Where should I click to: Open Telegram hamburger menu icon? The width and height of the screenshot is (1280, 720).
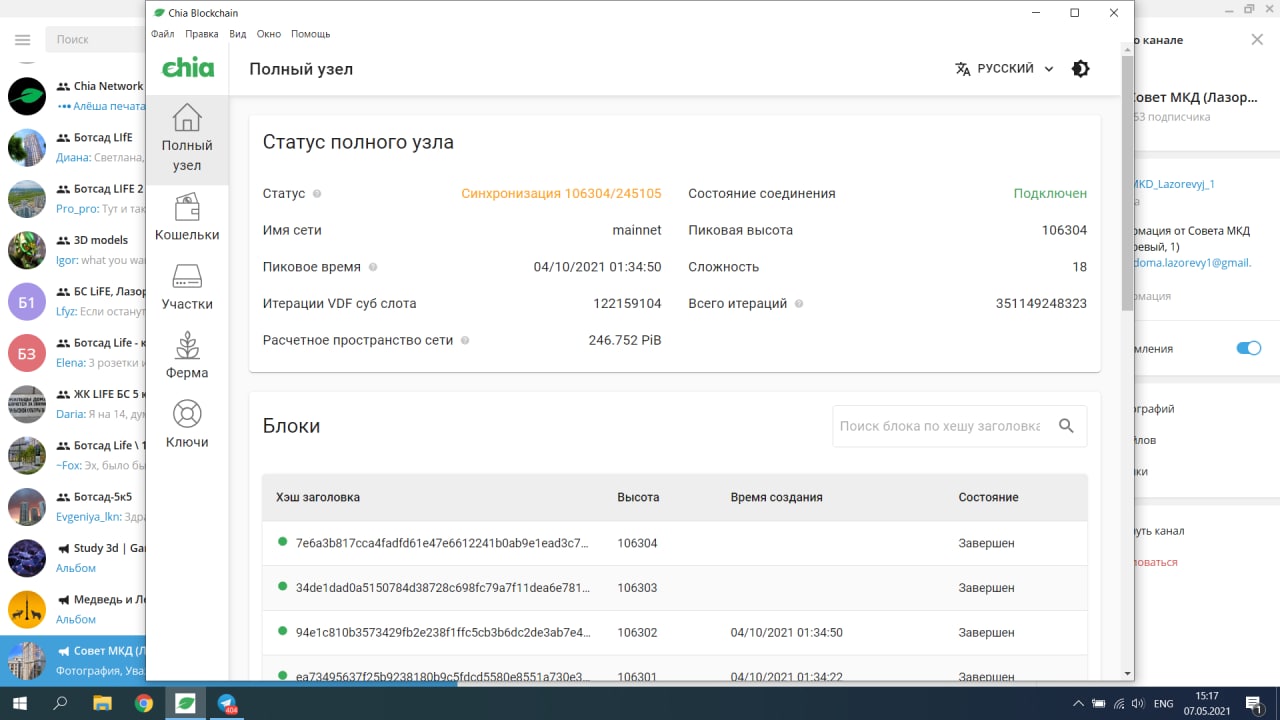[x=23, y=40]
